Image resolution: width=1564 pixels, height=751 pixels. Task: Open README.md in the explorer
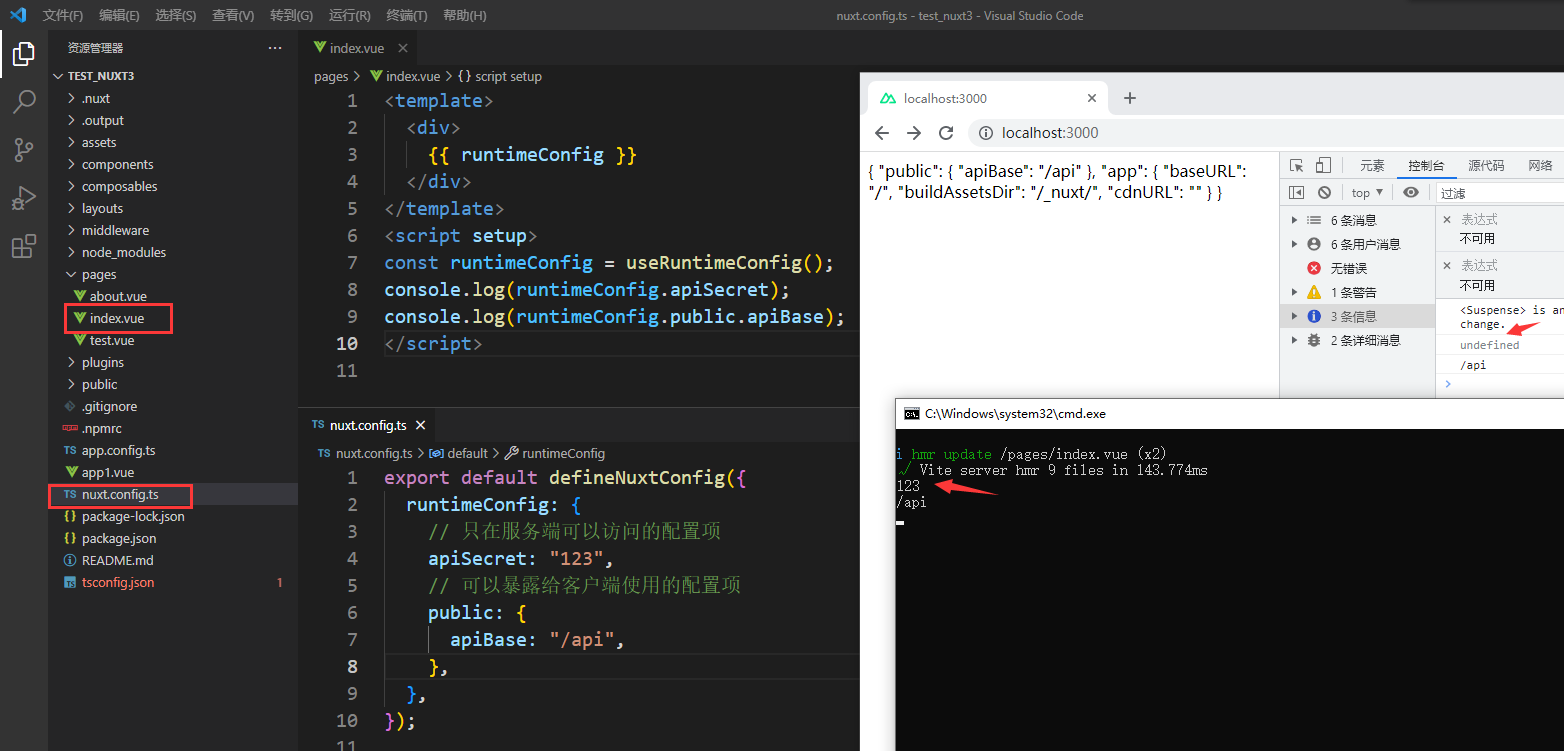173,560
